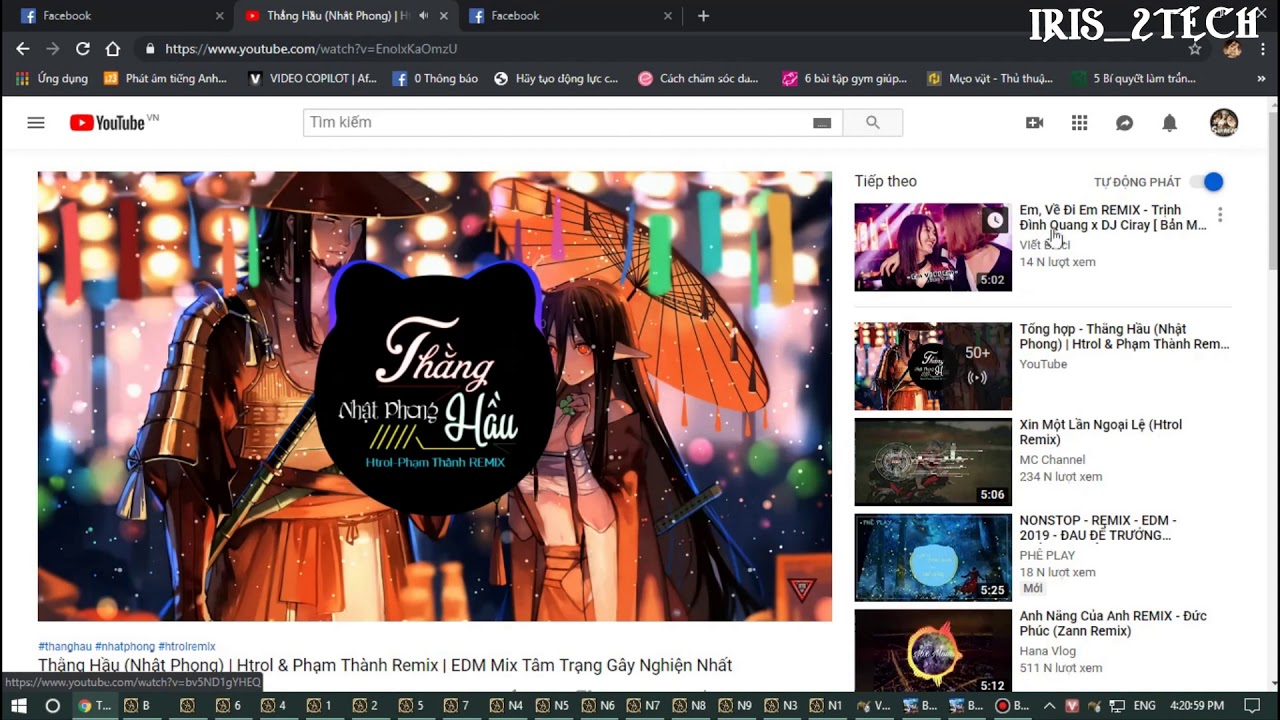Viewport: 1280px width, 720px height.
Task: Open options for Em, Về Đi Em video
Action: pos(1220,215)
